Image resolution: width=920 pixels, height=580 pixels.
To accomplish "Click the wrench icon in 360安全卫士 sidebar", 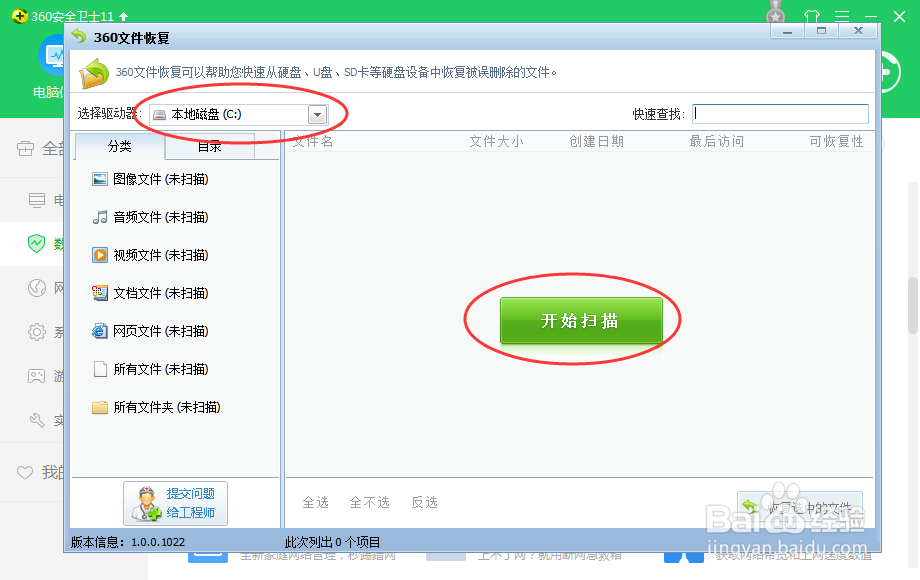I will 36,420.
